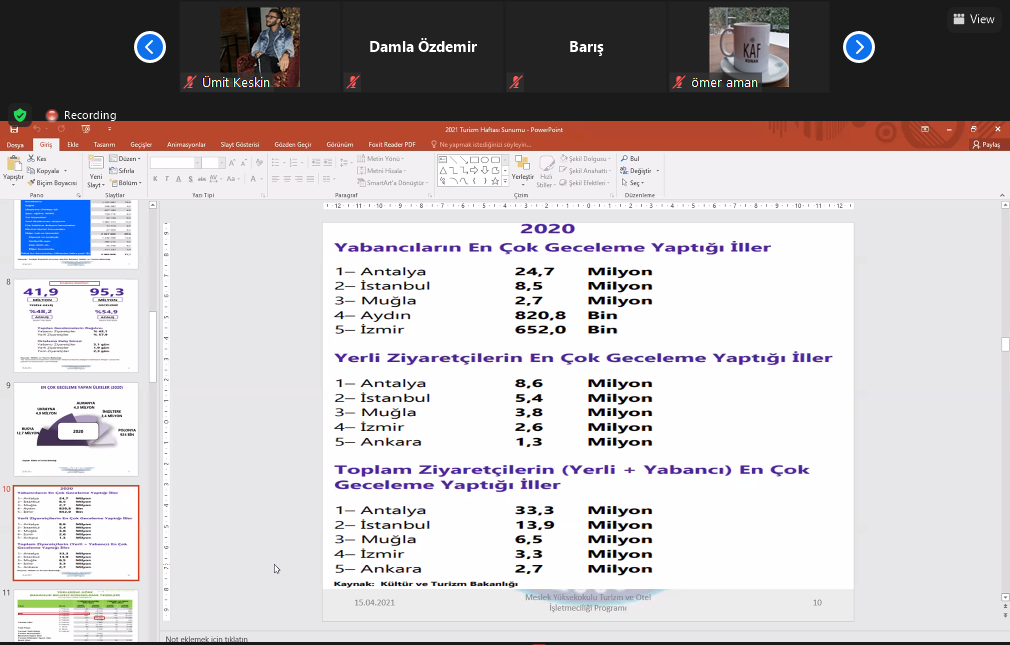Screen dimensions: 1010x645
Task: Open the Zoom View button
Action: tap(974, 19)
